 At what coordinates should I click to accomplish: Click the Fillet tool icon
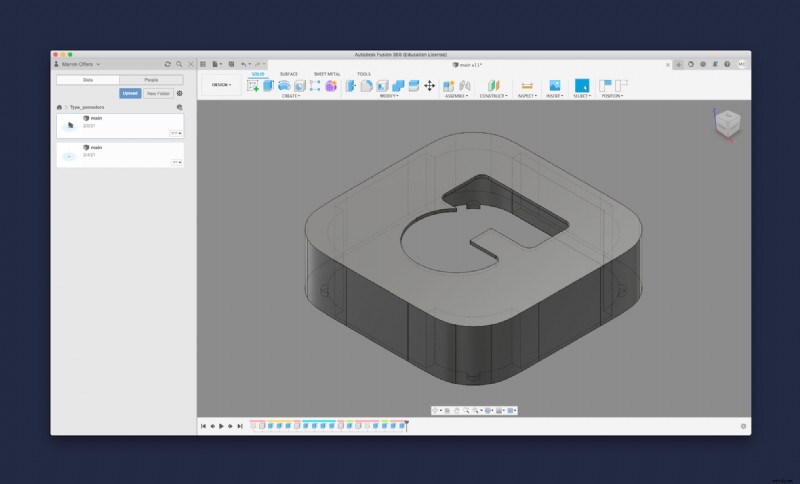click(x=366, y=86)
